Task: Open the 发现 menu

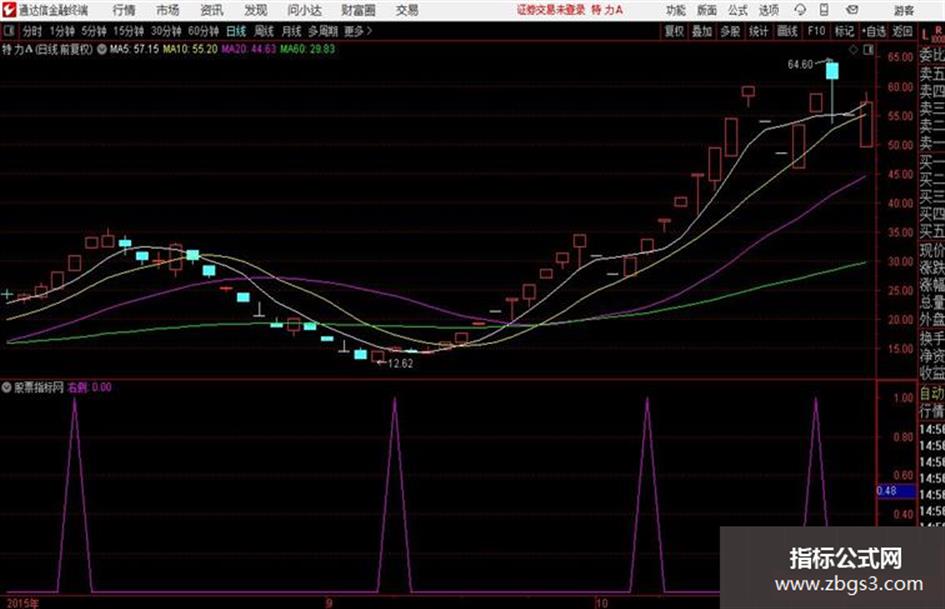Action: 256,10
